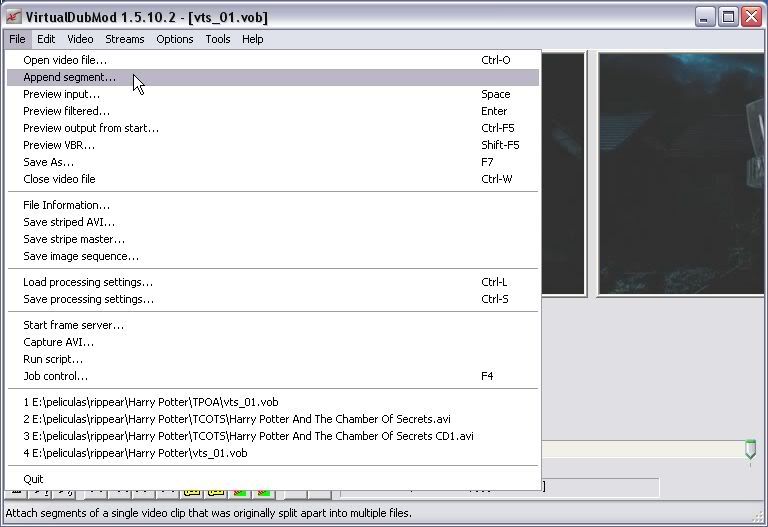Select Start frame server entry
This screenshot has width=768, height=527.
tap(73, 325)
